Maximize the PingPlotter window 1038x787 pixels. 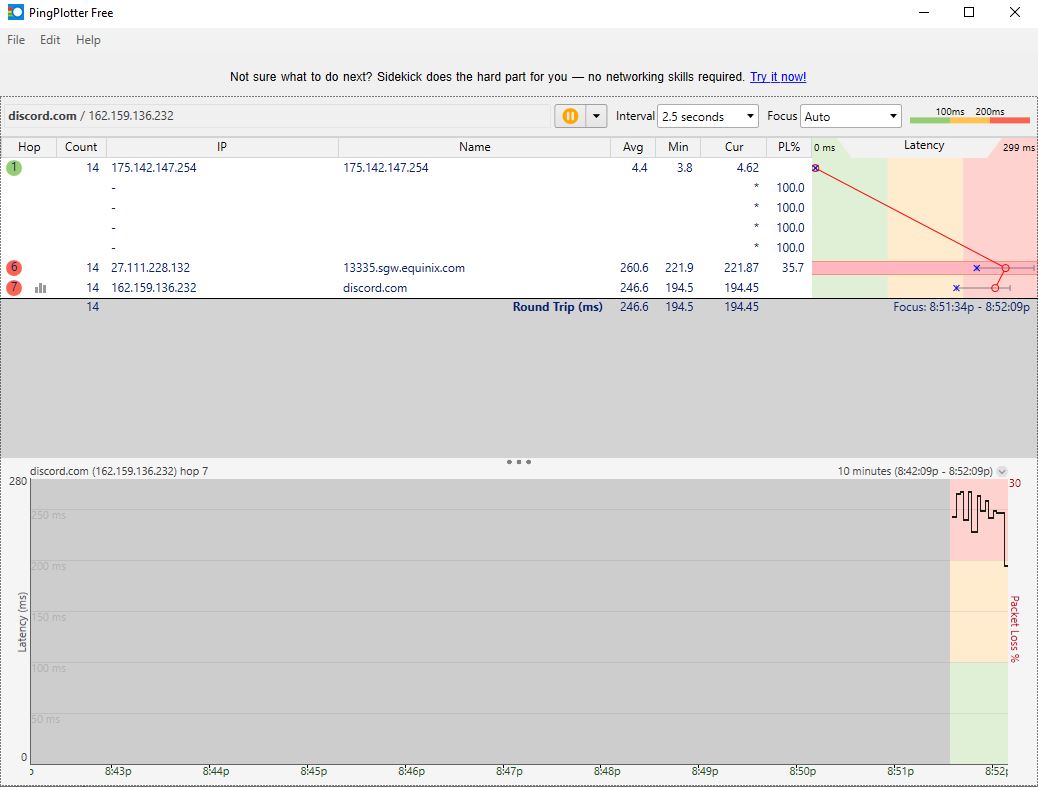pos(969,12)
